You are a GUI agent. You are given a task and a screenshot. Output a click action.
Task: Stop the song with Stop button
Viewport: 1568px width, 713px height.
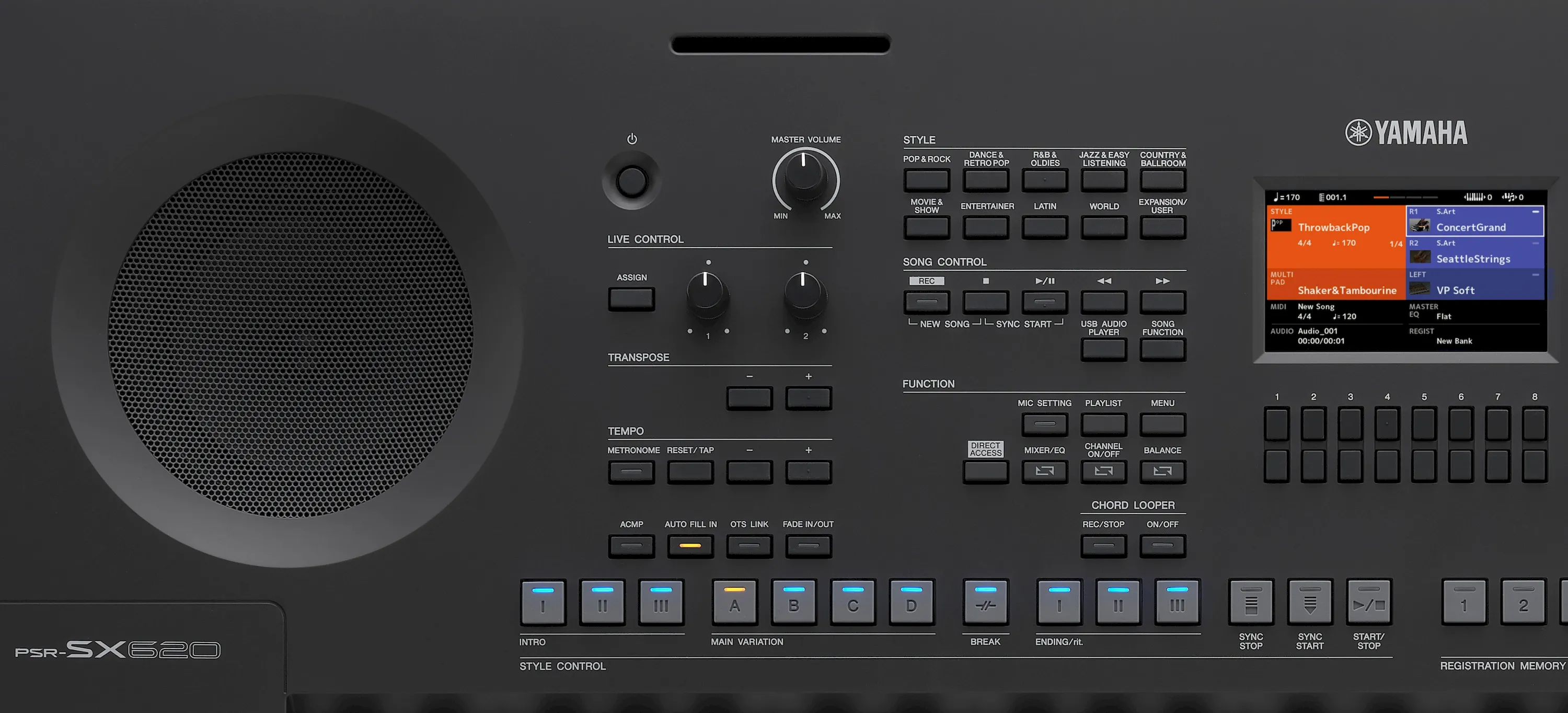pyautogui.click(x=985, y=302)
